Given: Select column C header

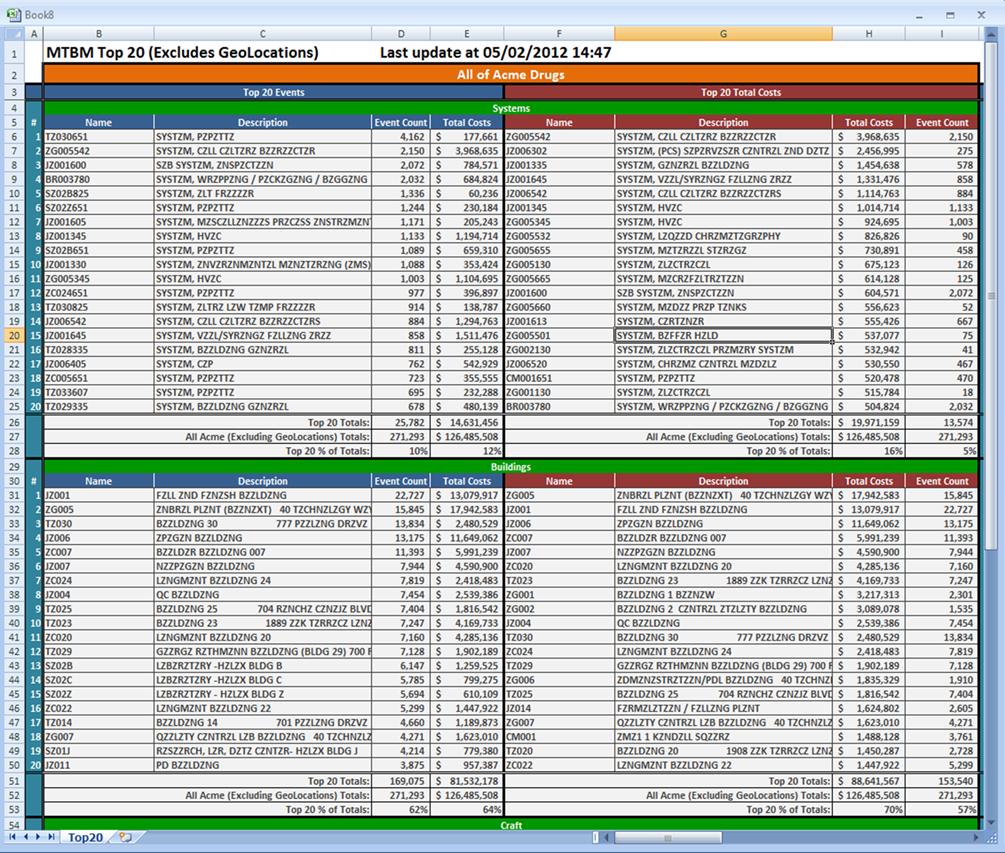Looking at the screenshot, I should [263, 34].
